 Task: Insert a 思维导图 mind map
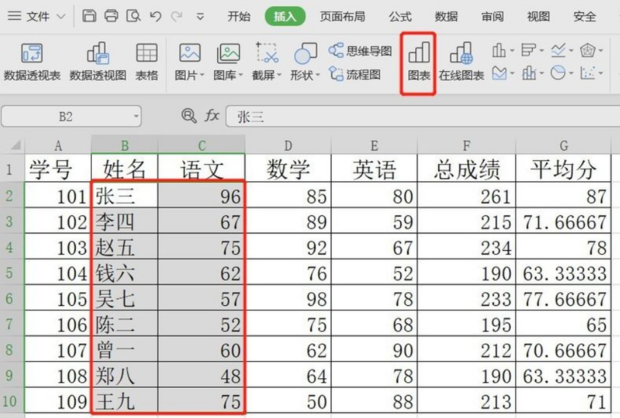(x=360, y=51)
